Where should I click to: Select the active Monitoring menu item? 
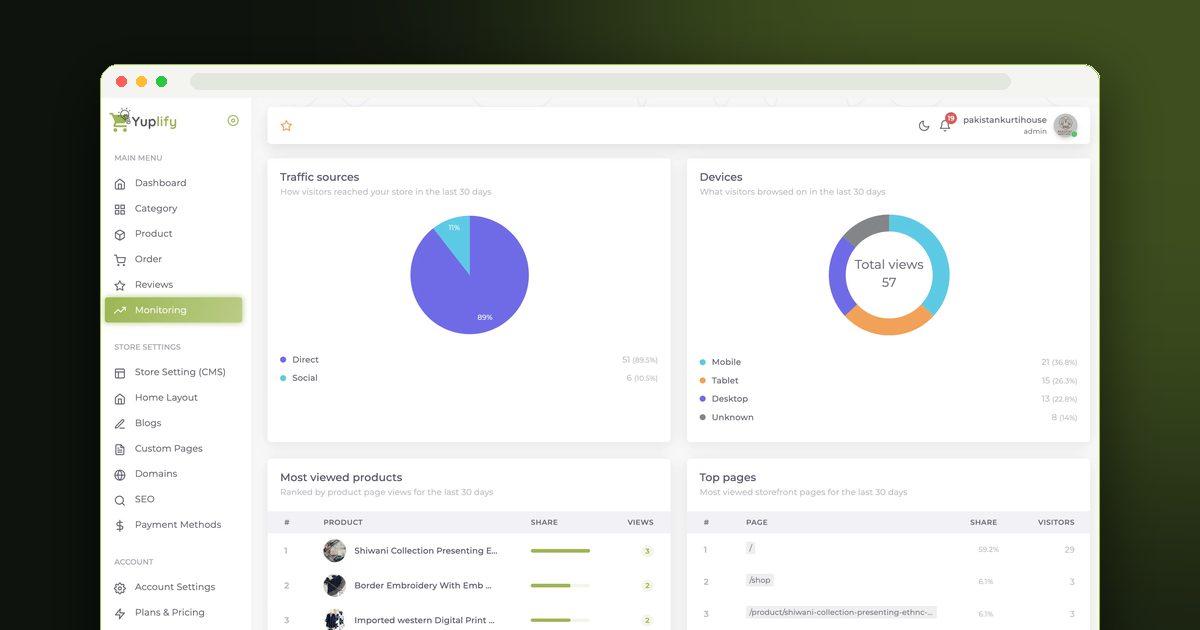pyautogui.click(x=173, y=310)
